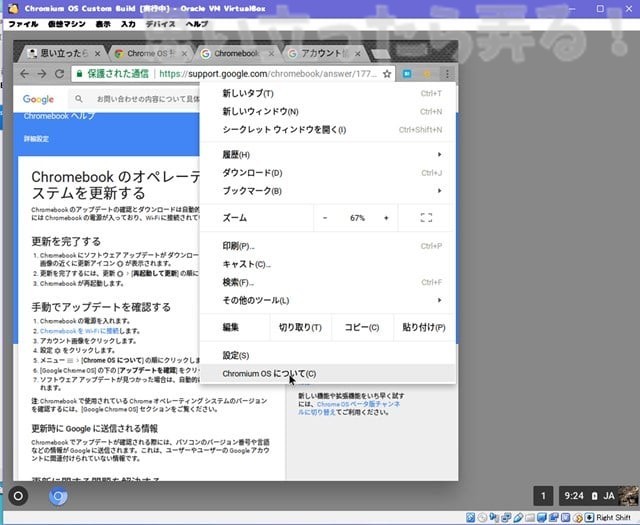Expand その他のツール(L) submenu
This screenshot has width=640, height=525.
click(x=328, y=300)
